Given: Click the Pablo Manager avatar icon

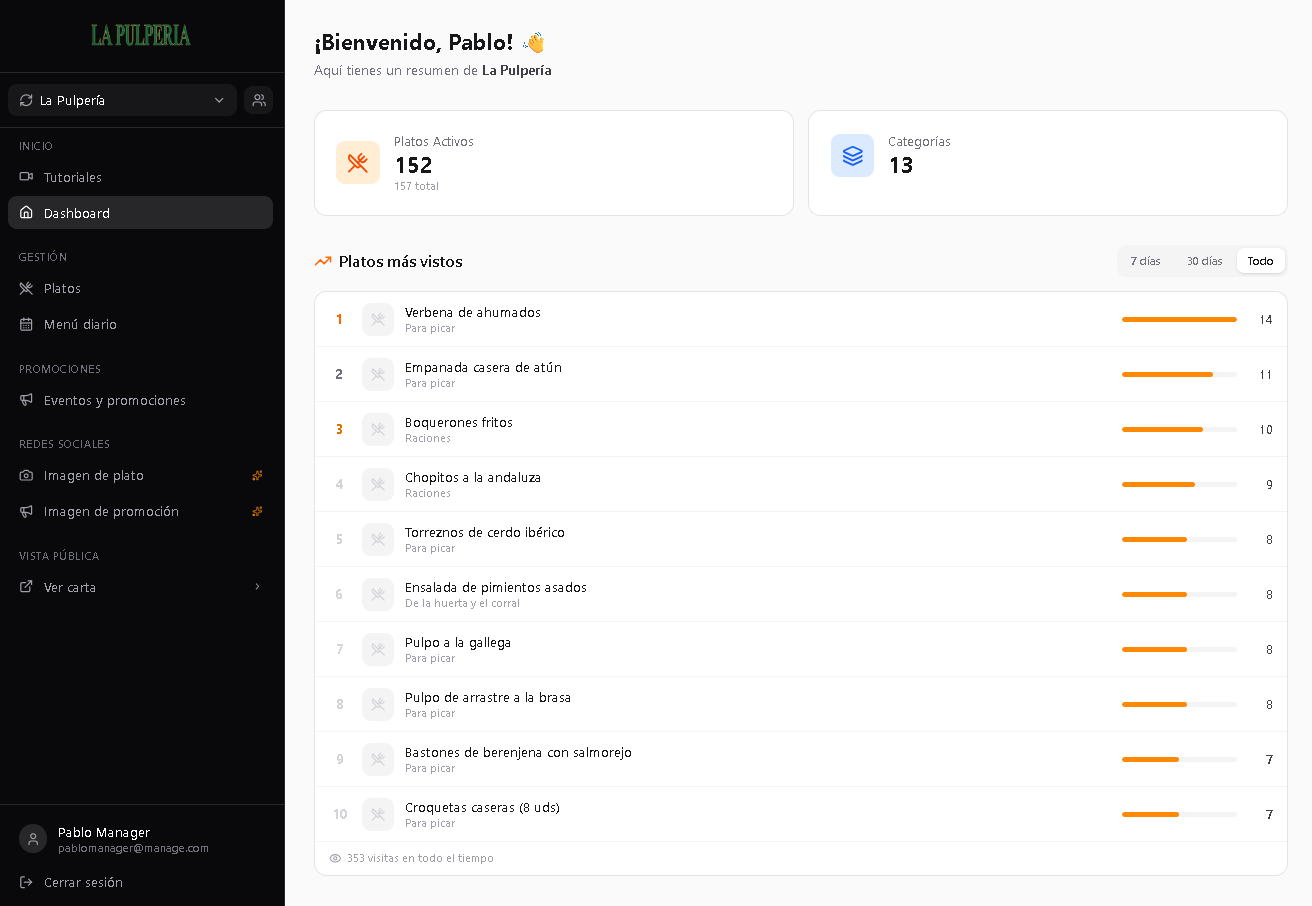Looking at the screenshot, I should point(33,839).
